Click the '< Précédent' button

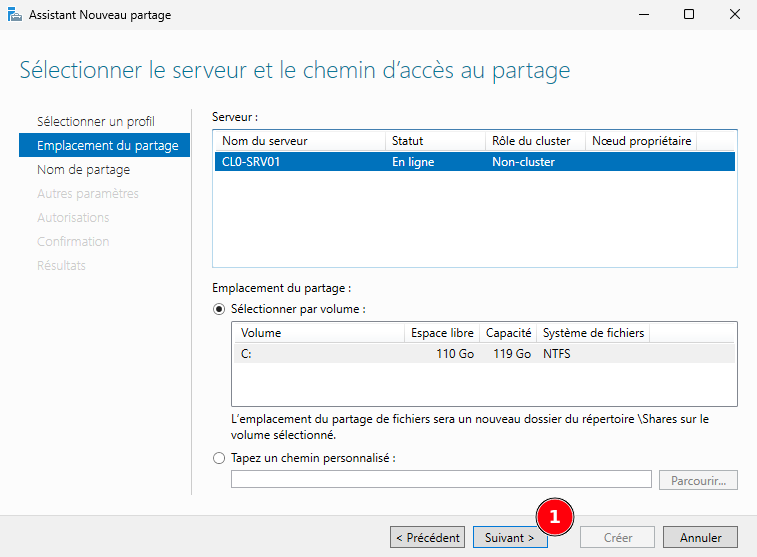[x=428, y=537]
